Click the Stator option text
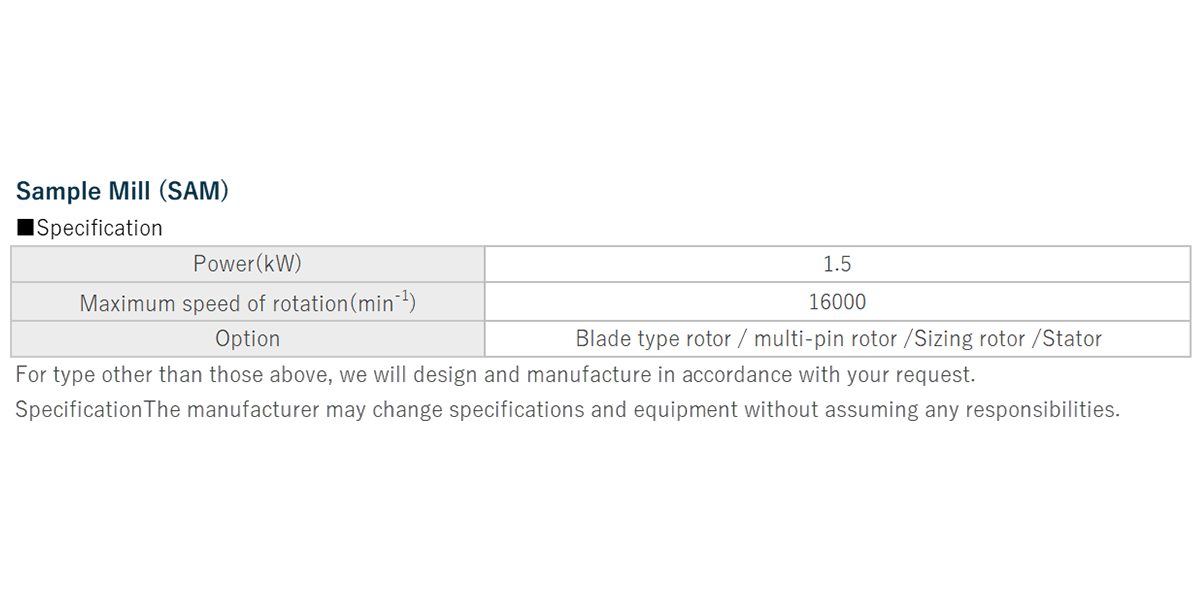This screenshot has height=600, width=1200. [x=1072, y=339]
